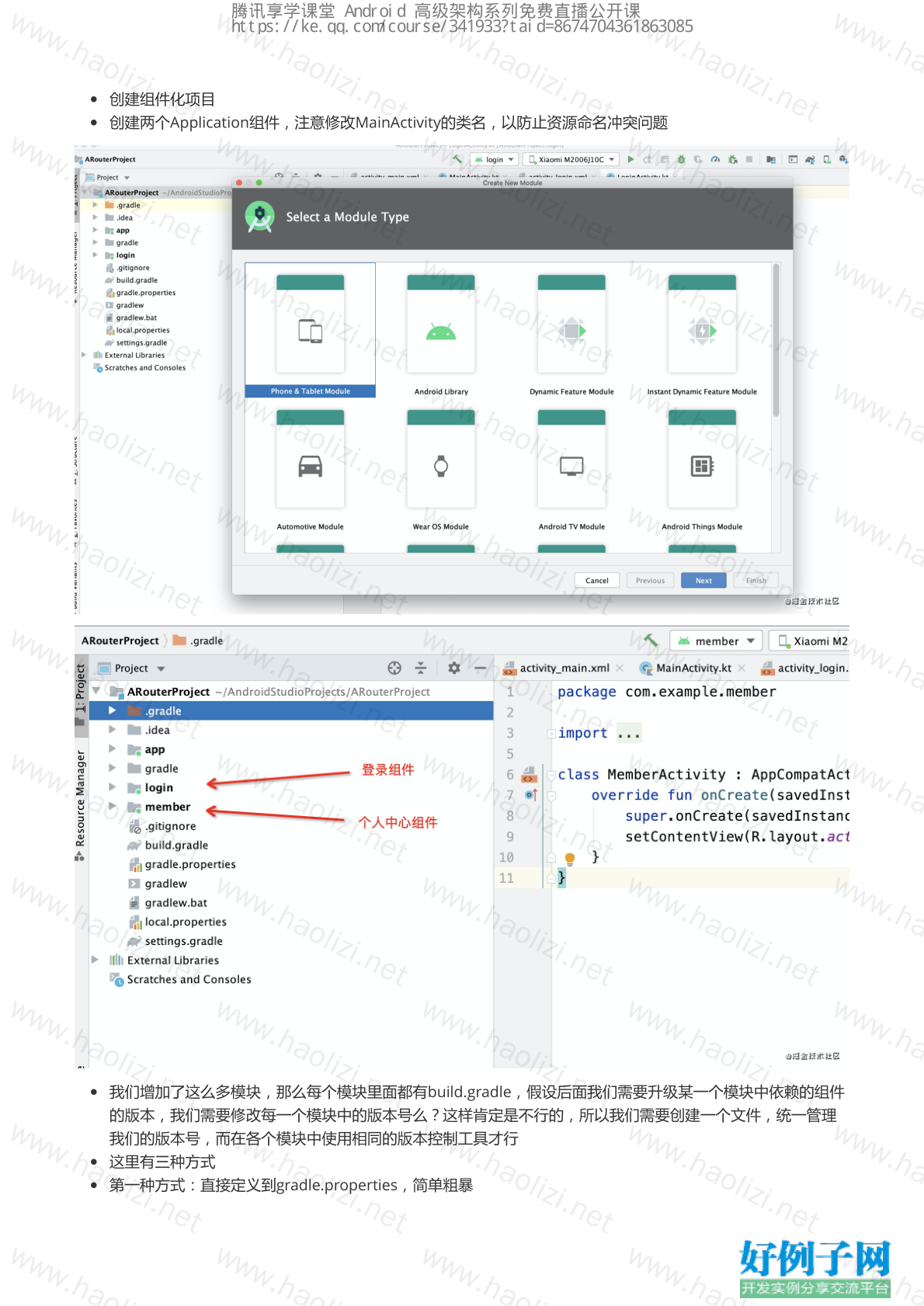Click the Next button in the module dialog
Screen dimensions: 924x1306
[703, 581]
